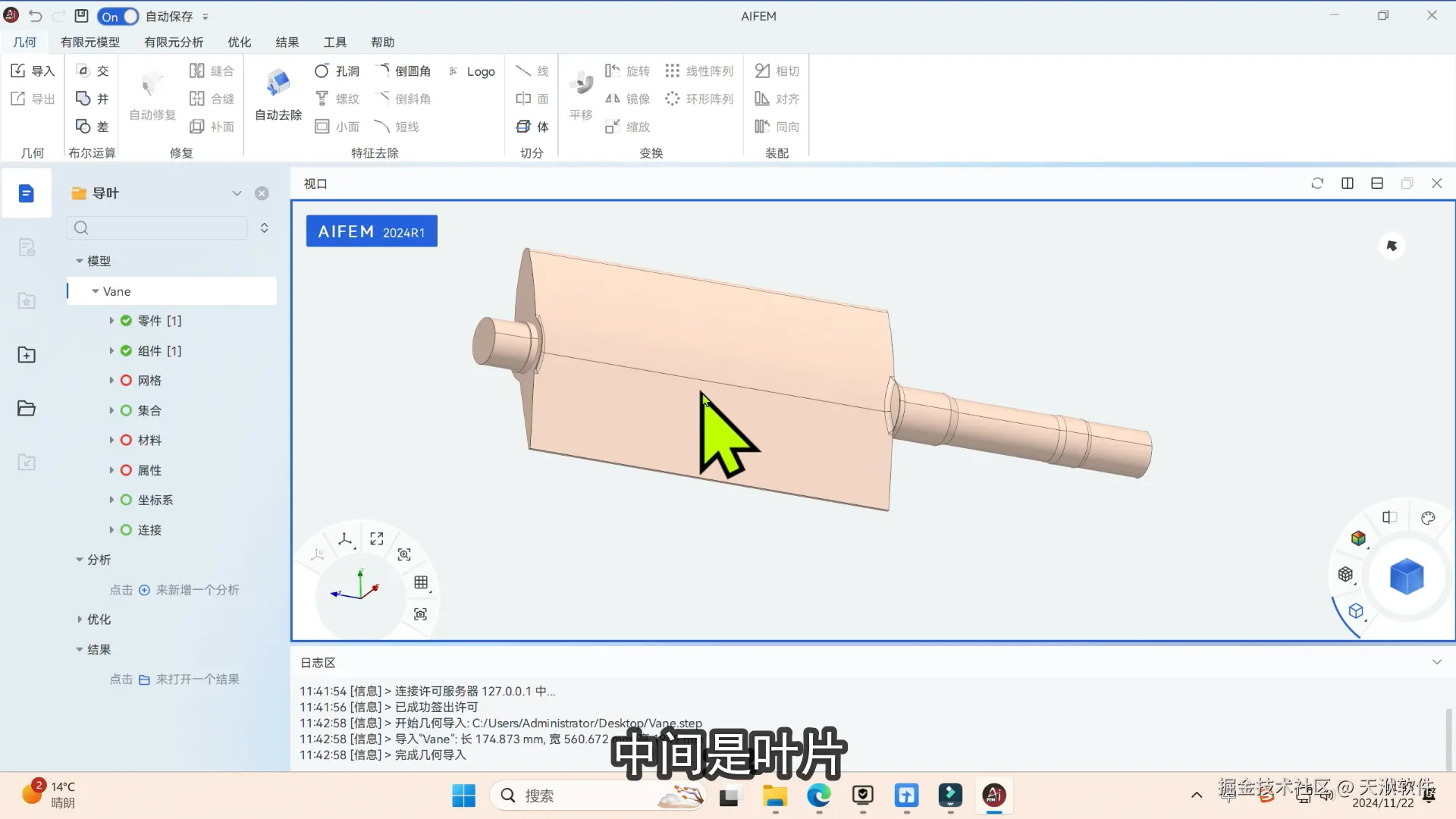Click the model tree search field

159,227
